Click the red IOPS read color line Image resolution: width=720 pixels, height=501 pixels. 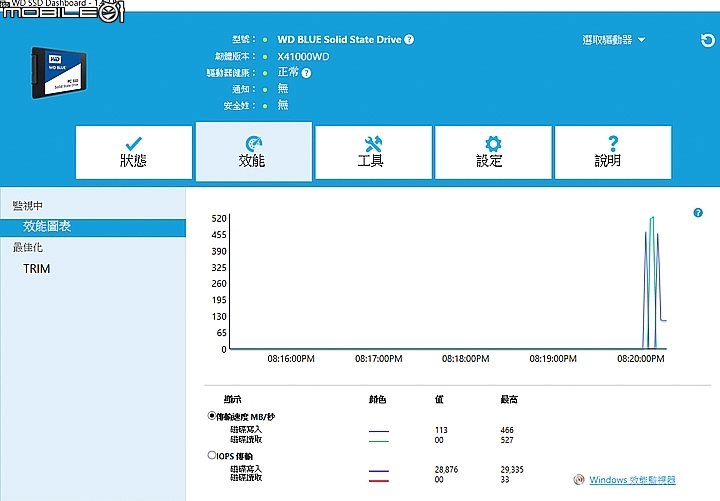[x=379, y=481]
